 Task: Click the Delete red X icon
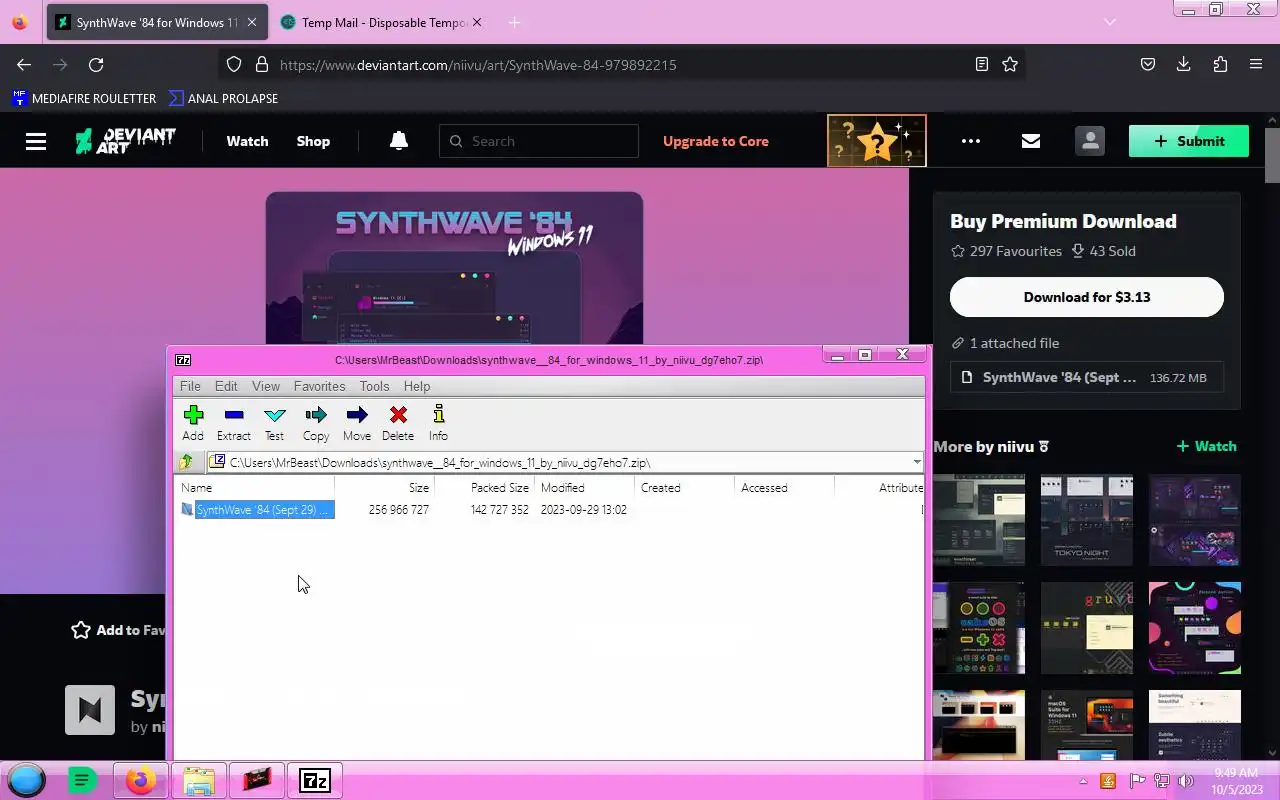pyautogui.click(x=398, y=422)
